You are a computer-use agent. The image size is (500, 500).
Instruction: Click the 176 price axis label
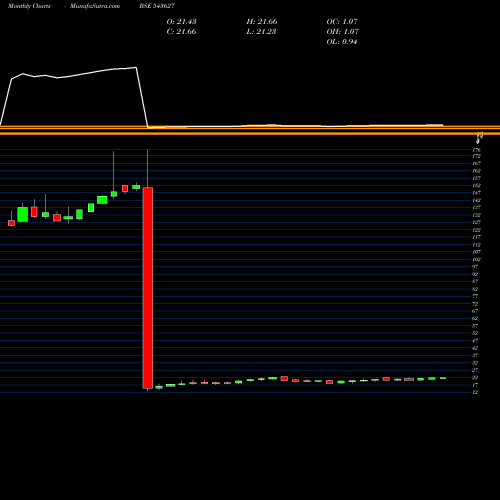(x=477, y=150)
